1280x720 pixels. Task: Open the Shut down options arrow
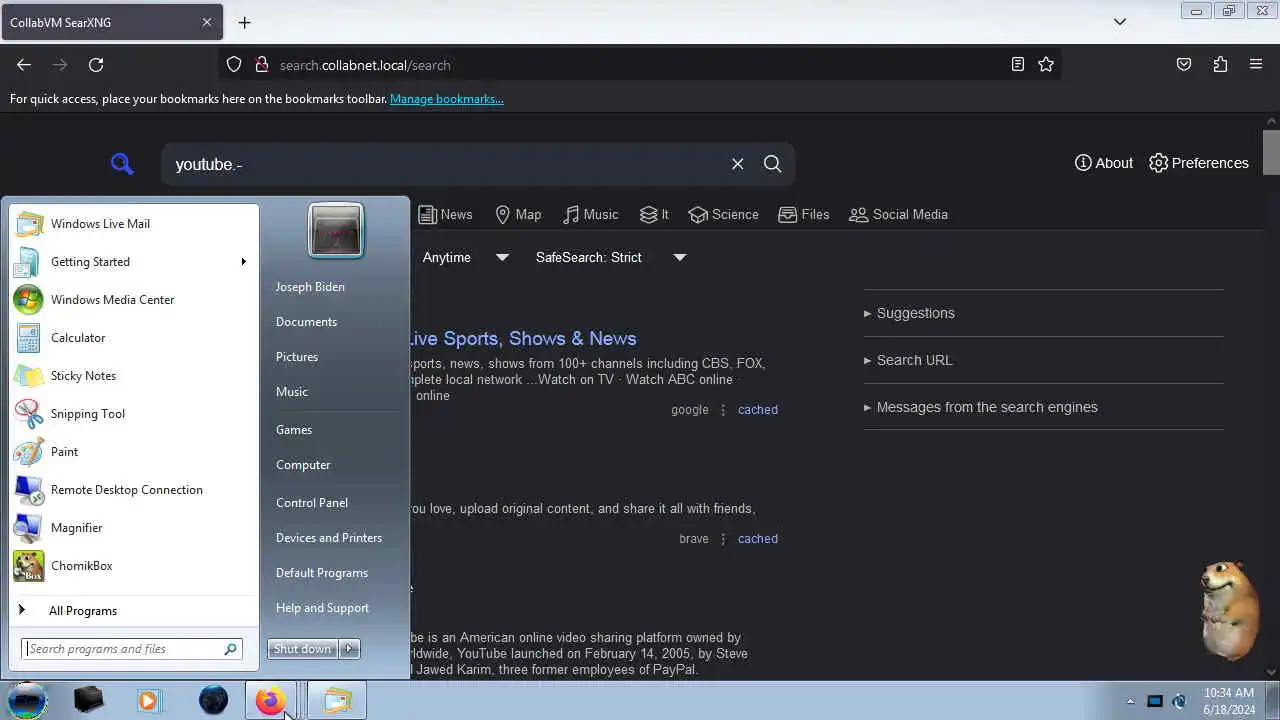pos(349,649)
